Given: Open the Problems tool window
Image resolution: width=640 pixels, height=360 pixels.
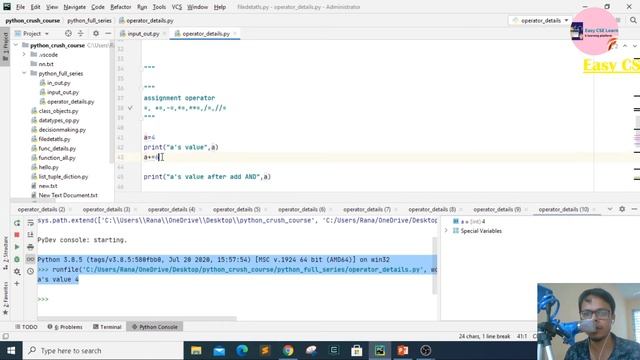Looking at the screenshot, I should [65, 327].
